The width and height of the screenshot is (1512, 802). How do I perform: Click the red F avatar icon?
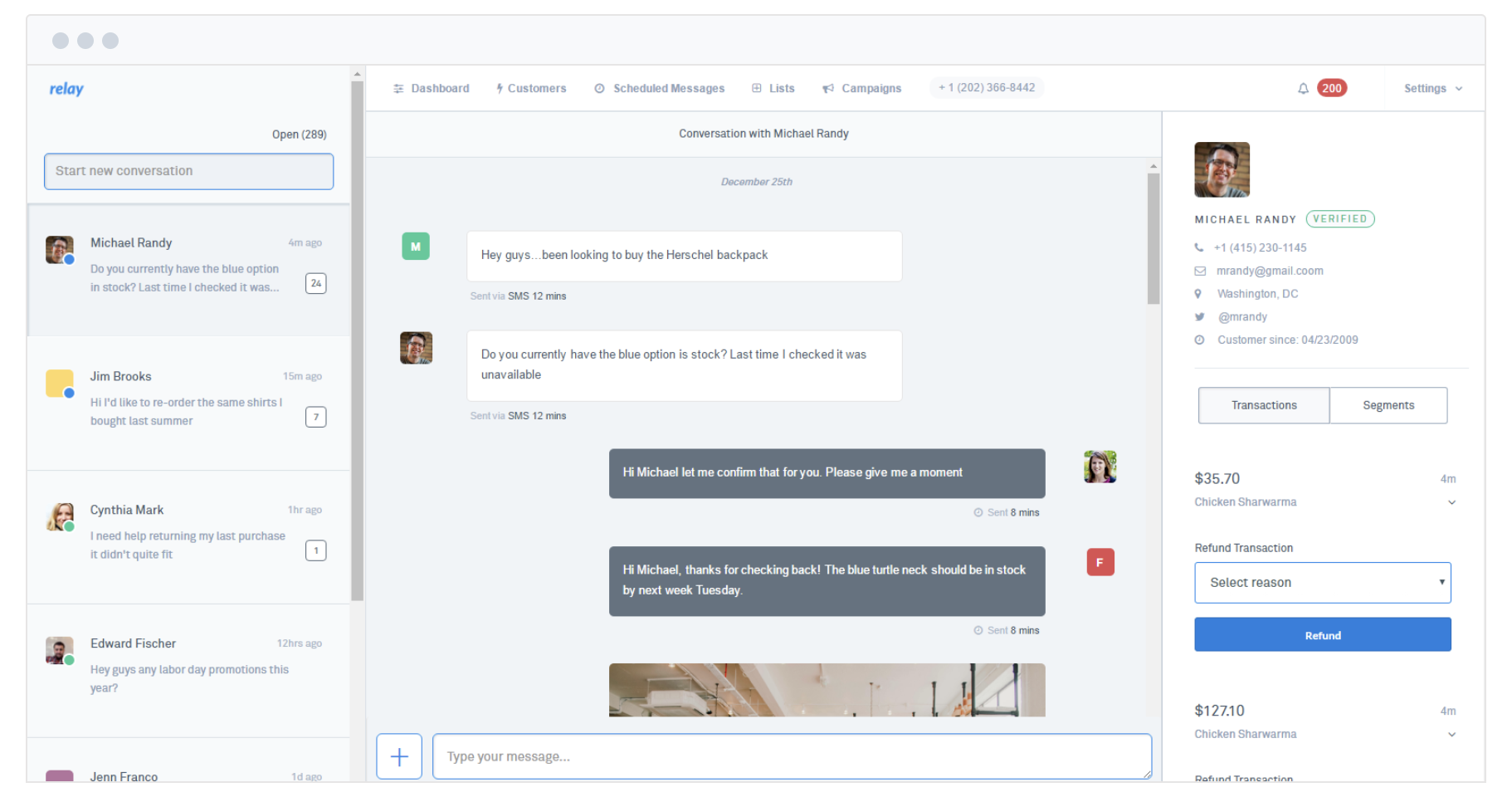[x=1100, y=562]
